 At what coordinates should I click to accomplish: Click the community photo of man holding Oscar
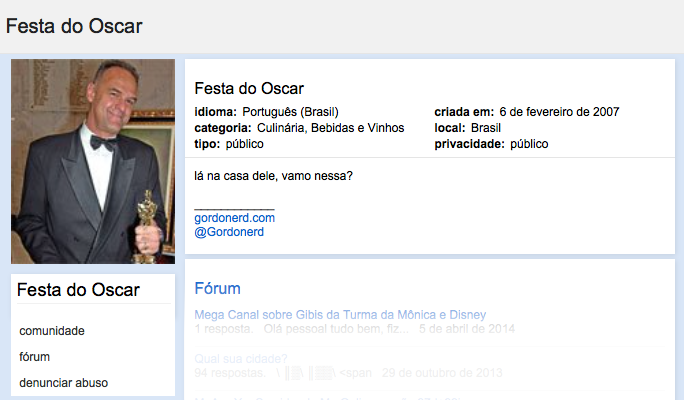(x=93, y=161)
